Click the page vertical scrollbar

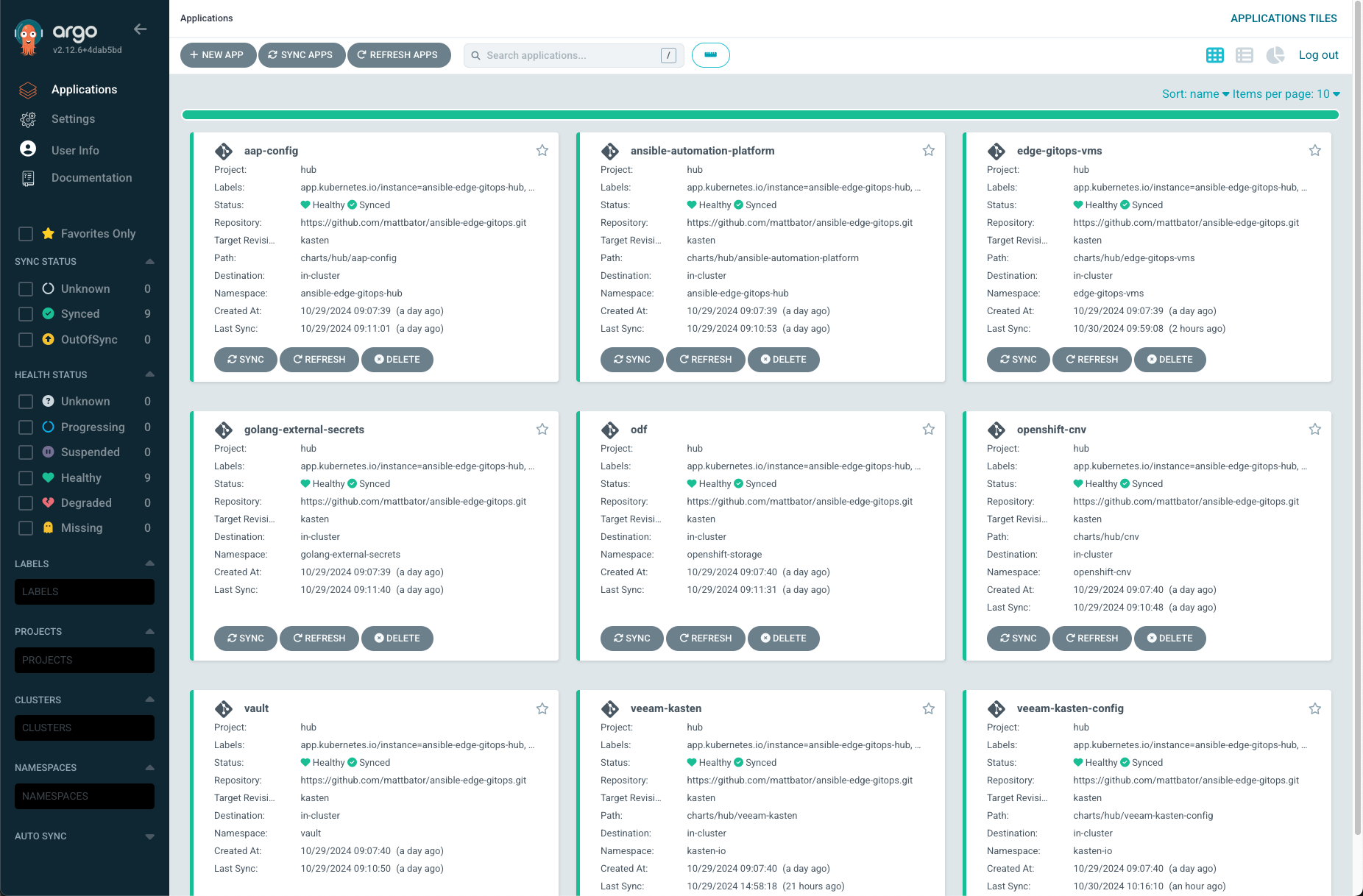click(1358, 419)
